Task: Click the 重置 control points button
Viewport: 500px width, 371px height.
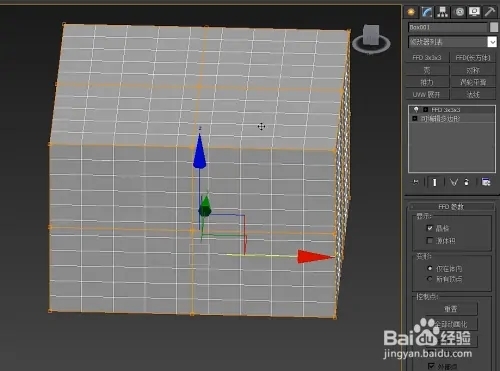Action: [451, 309]
